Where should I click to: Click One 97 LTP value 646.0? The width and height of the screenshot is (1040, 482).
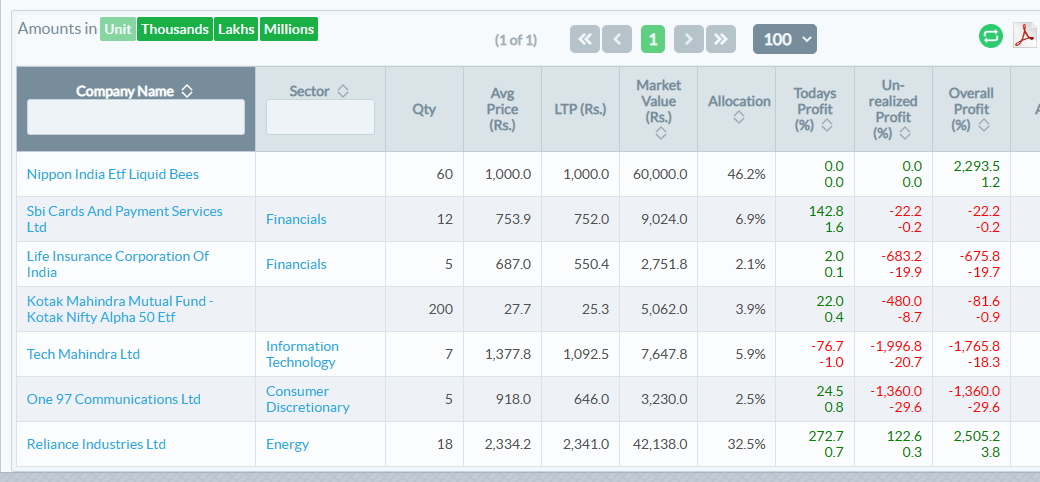pyautogui.click(x=592, y=400)
